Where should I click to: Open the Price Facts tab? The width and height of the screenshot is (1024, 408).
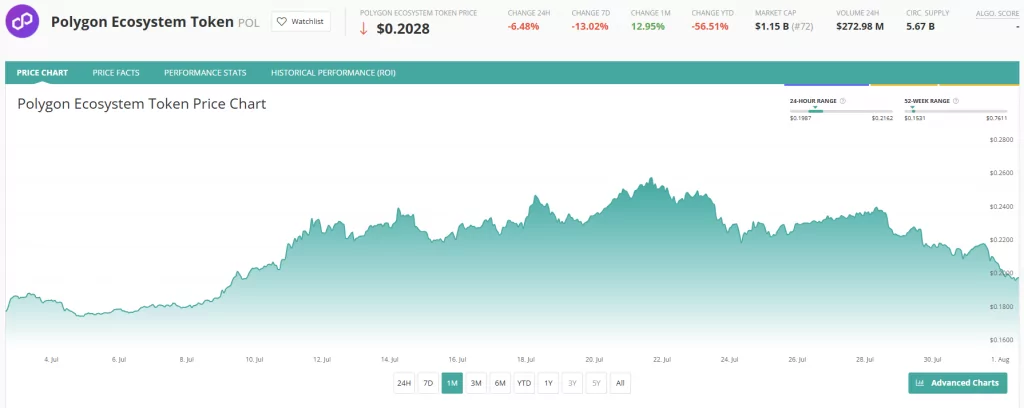click(116, 73)
